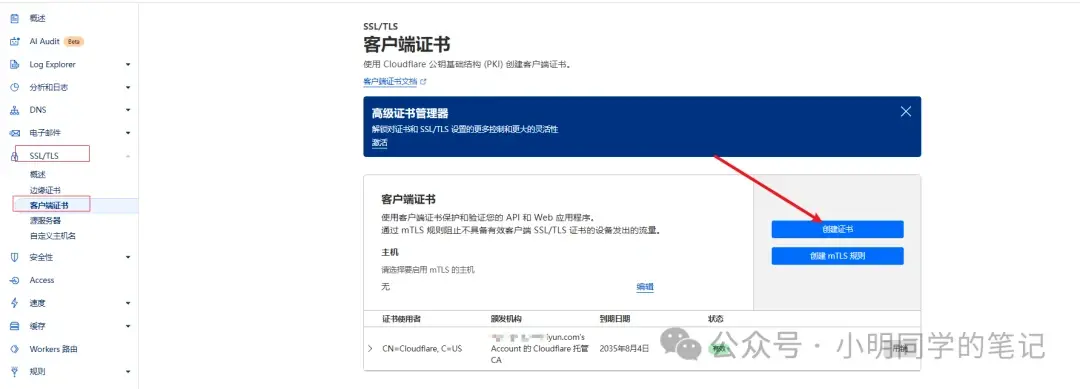Click the 创建证书 button

[x=837, y=229]
